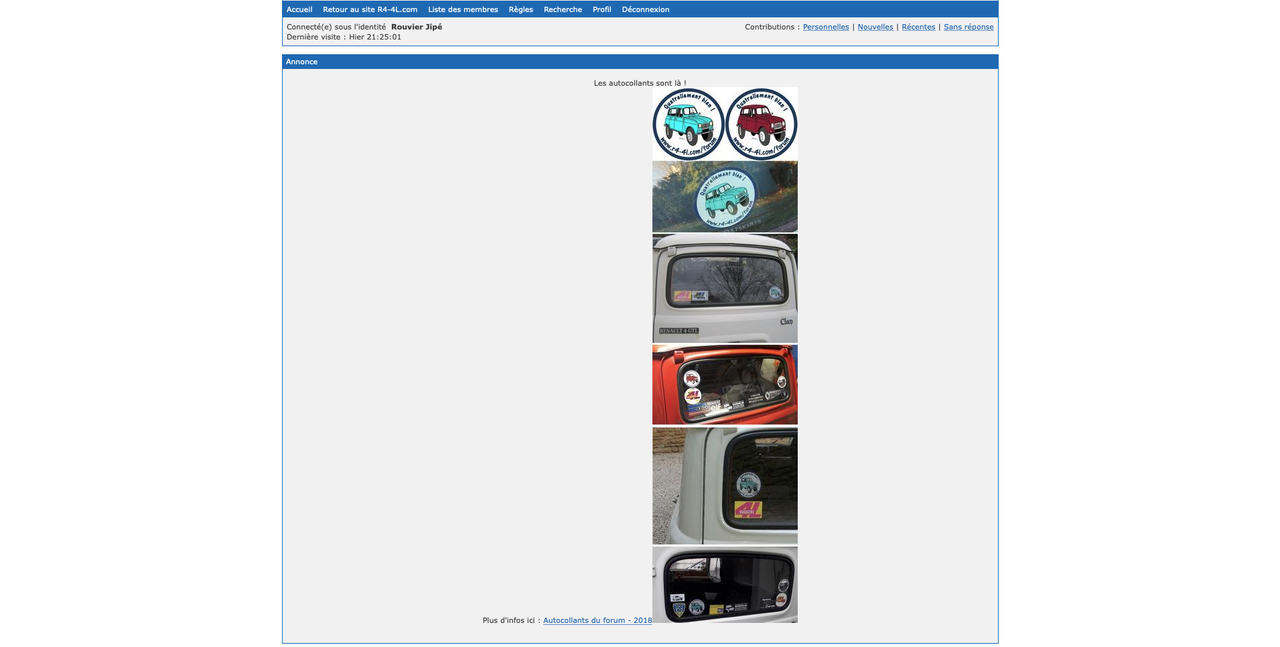
Task: Open photo of white car side window stickers
Action: click(x=725, y=486)
